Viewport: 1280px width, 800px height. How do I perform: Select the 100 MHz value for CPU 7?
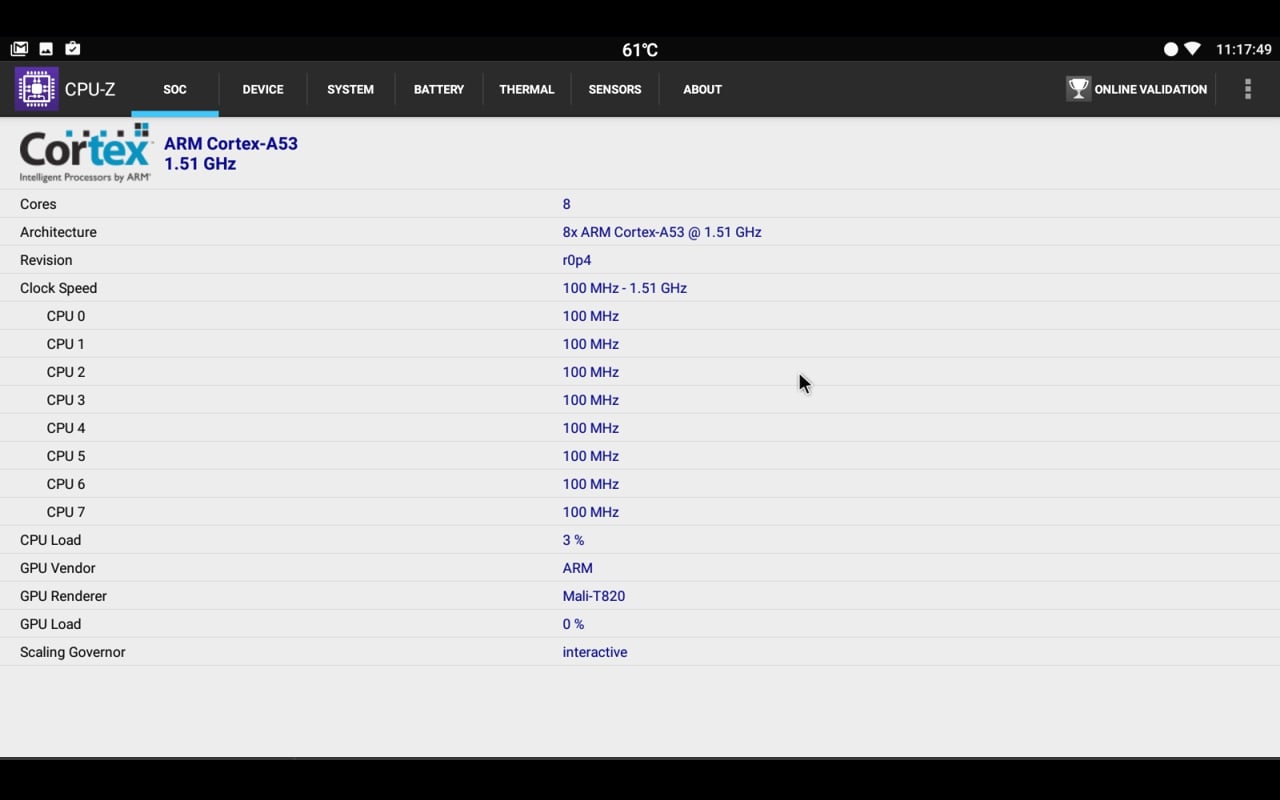click(x=591, y=512)
